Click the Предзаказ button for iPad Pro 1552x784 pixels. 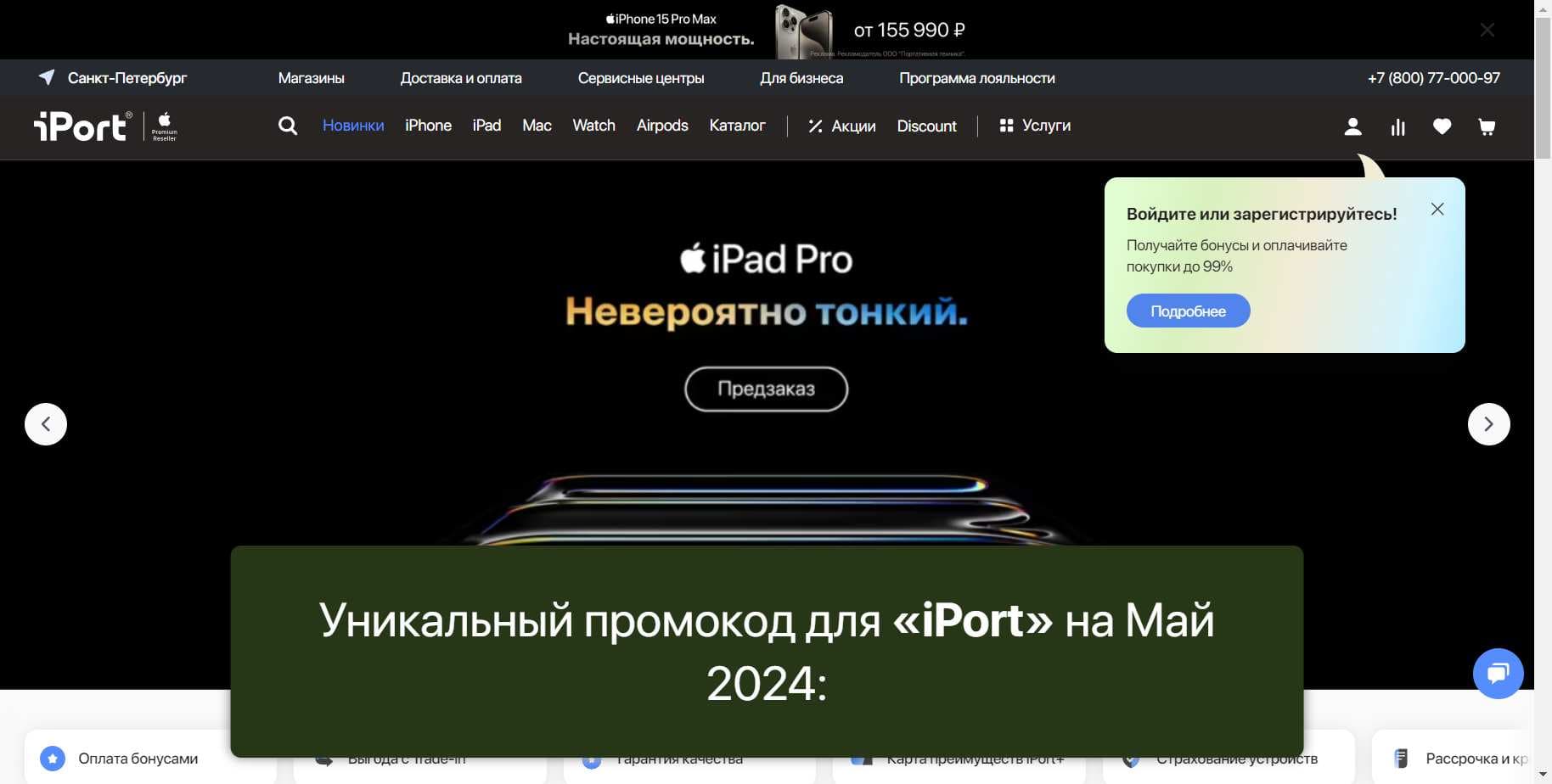(x=766, y=389)
